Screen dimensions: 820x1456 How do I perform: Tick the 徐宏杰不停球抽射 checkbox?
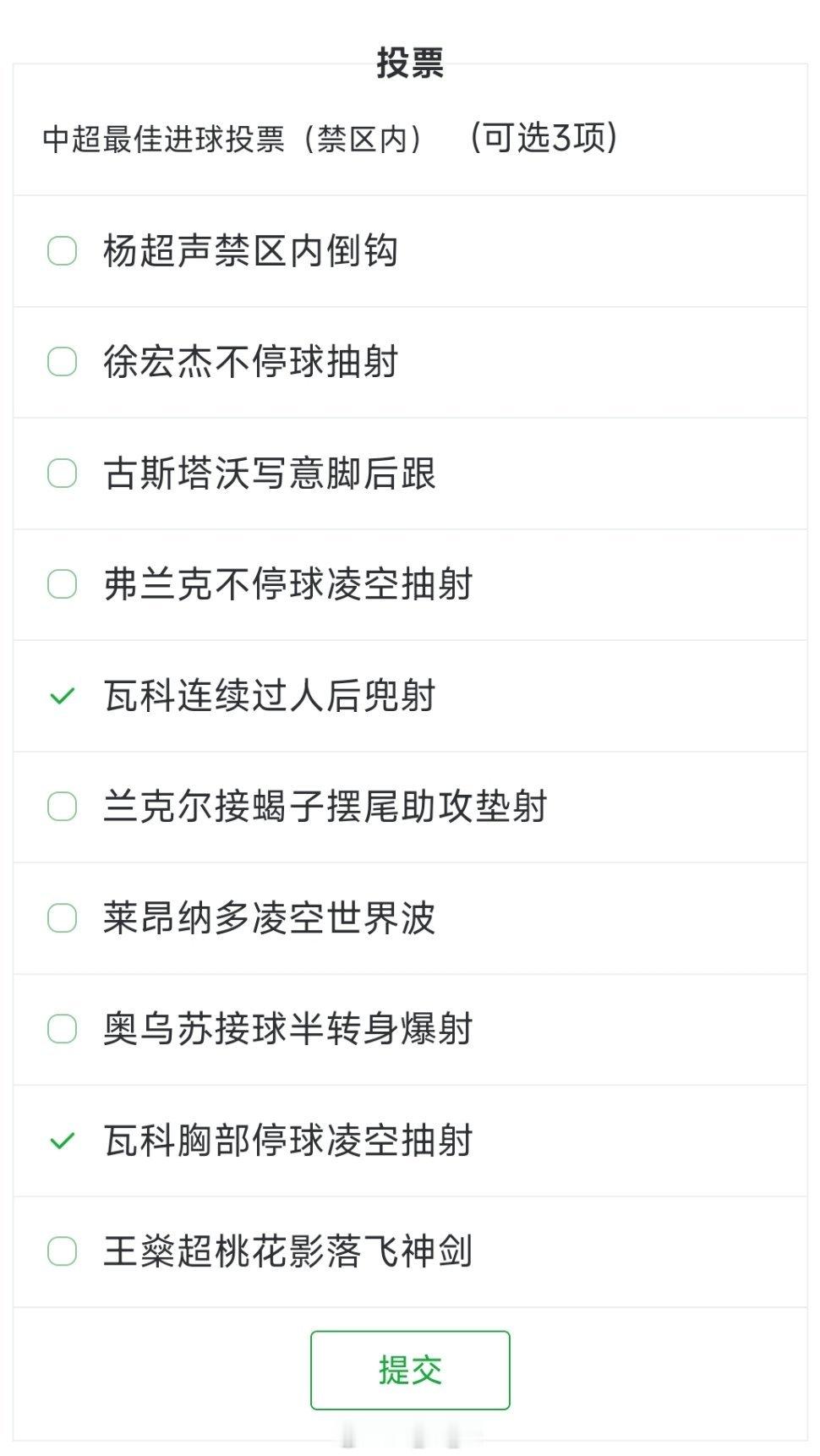click(x=62, y=362)
